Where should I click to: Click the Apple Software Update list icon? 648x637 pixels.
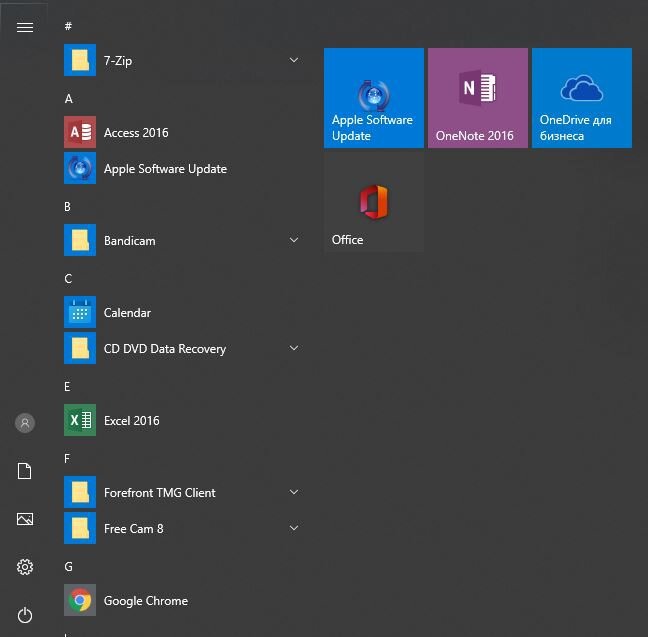pos(80,168)
